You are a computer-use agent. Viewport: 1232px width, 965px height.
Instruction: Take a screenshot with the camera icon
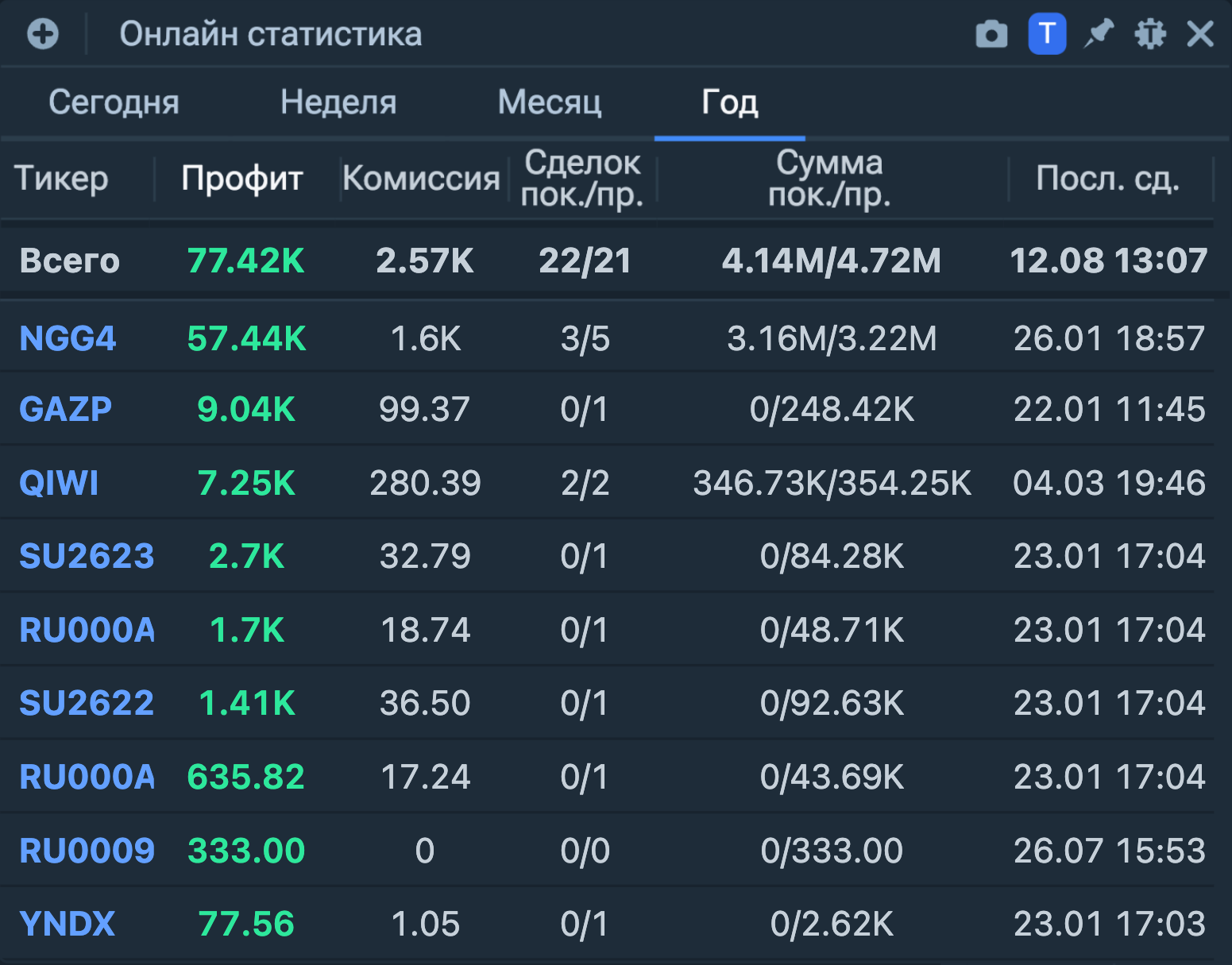point(991,34)
